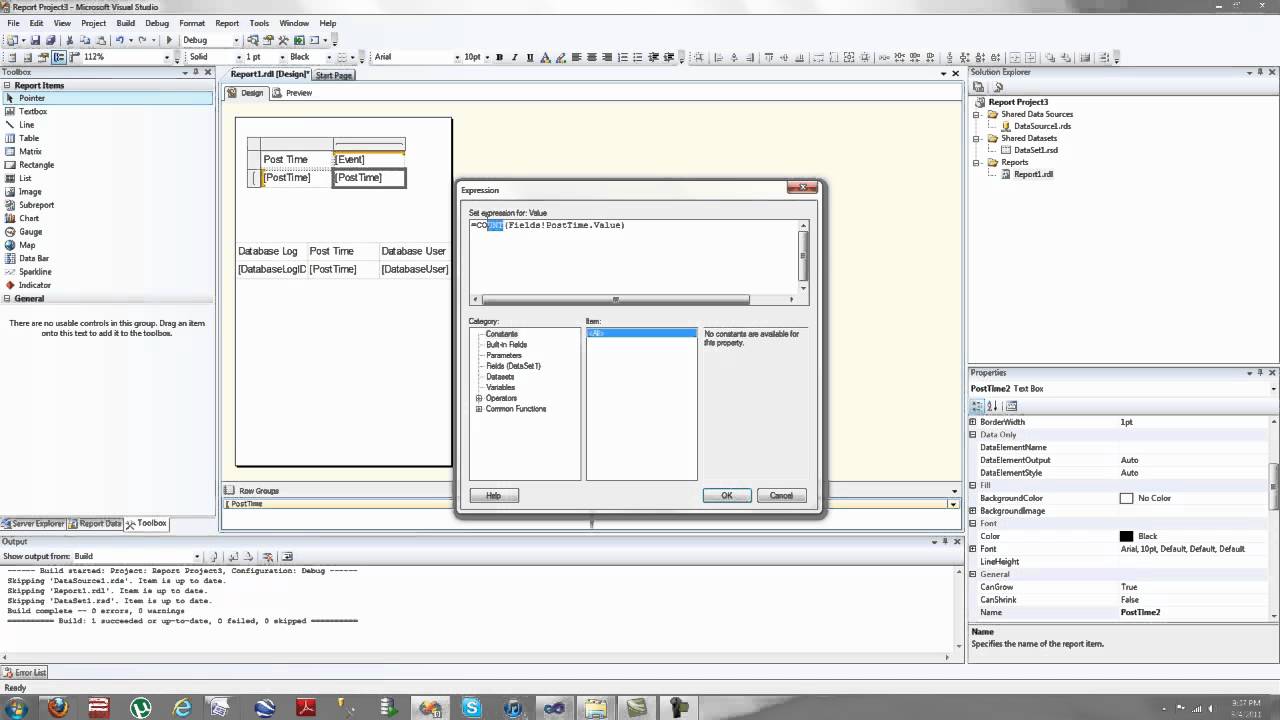Select Fields (DataSet1) category
This screenshot has height=720, width=1280.
click(513, 366)
